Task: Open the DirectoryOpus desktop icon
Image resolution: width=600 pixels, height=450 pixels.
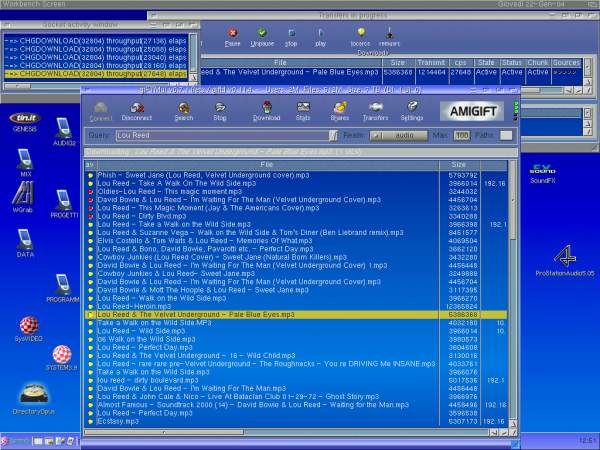Action: (x=34, y=399)
